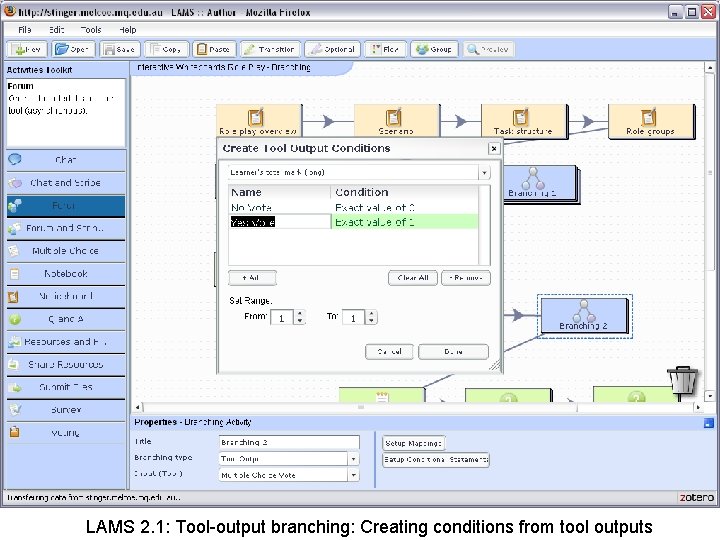Select Noticeboard activity in toolkit
Image resolution: width=720 pixels, height=540 pixels.
click(x=66, y=296)
